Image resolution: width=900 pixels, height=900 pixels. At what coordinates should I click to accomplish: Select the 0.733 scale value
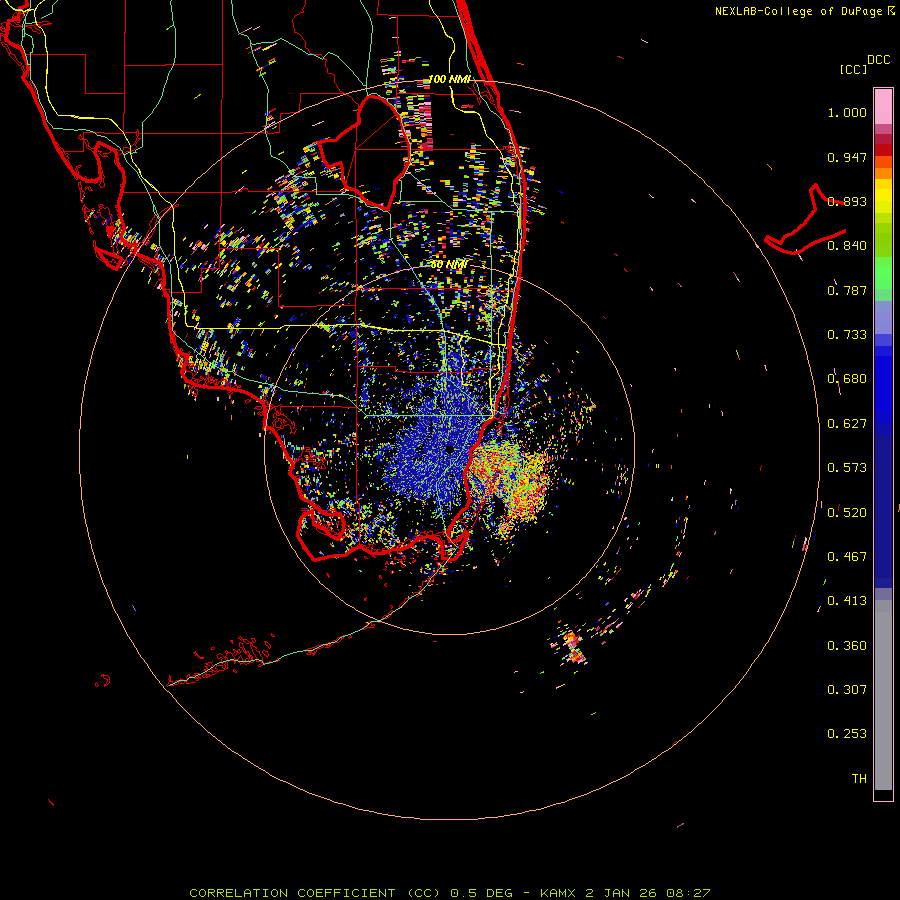[x=847, y=335]
